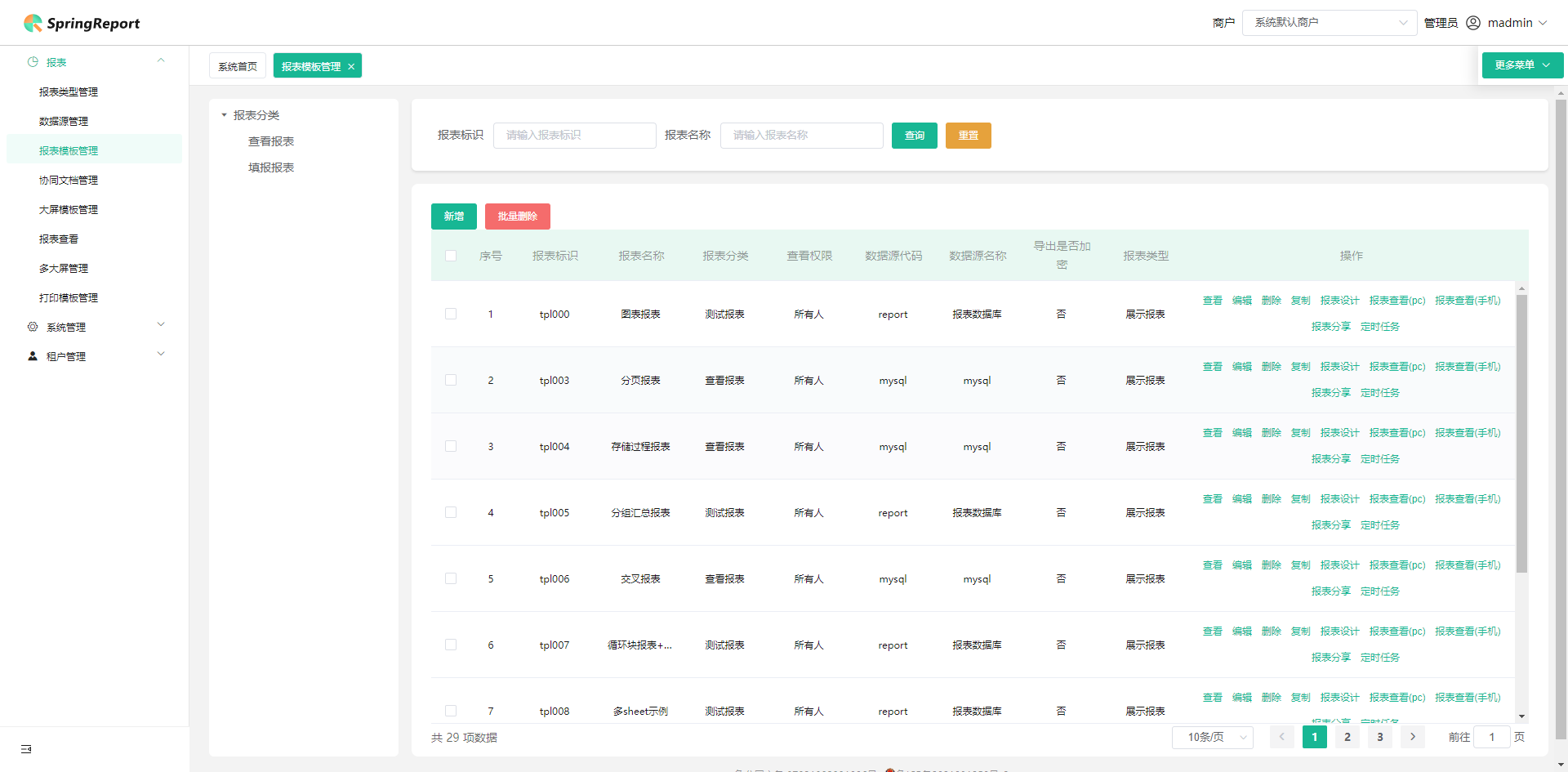Click the 前往 page number input

click(1491, 737)
